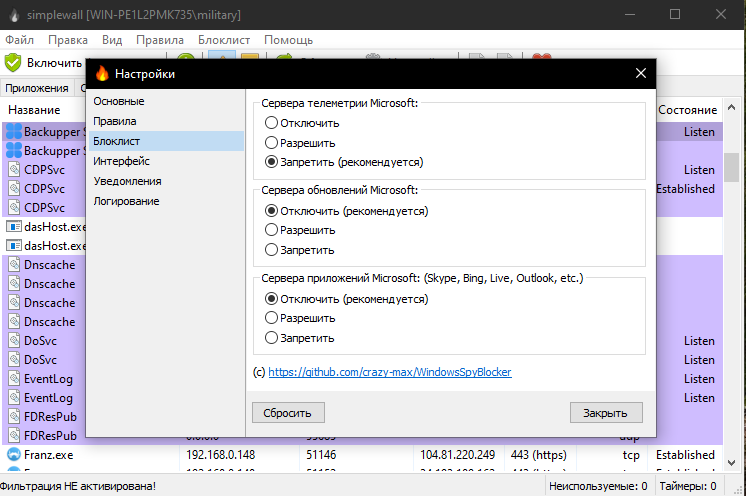The width and height of the screenshot is (746, 496).
Task: Select Разрешить for Microsoft update servers
Action: [300, 230]
